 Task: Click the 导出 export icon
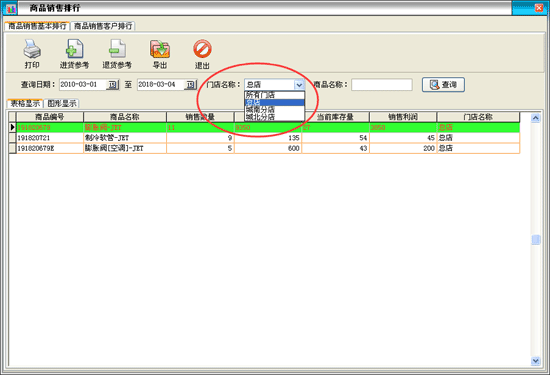pyautogui.click(x=160, y=49)
